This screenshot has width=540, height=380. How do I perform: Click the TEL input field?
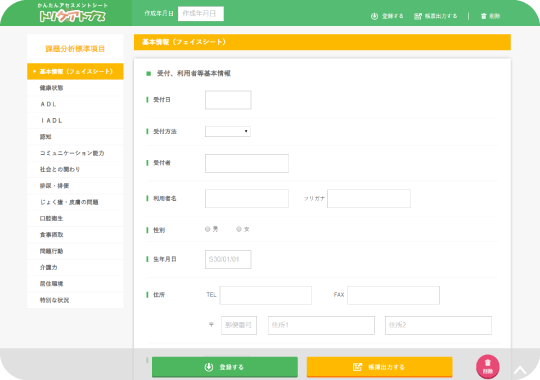(266, 295)
